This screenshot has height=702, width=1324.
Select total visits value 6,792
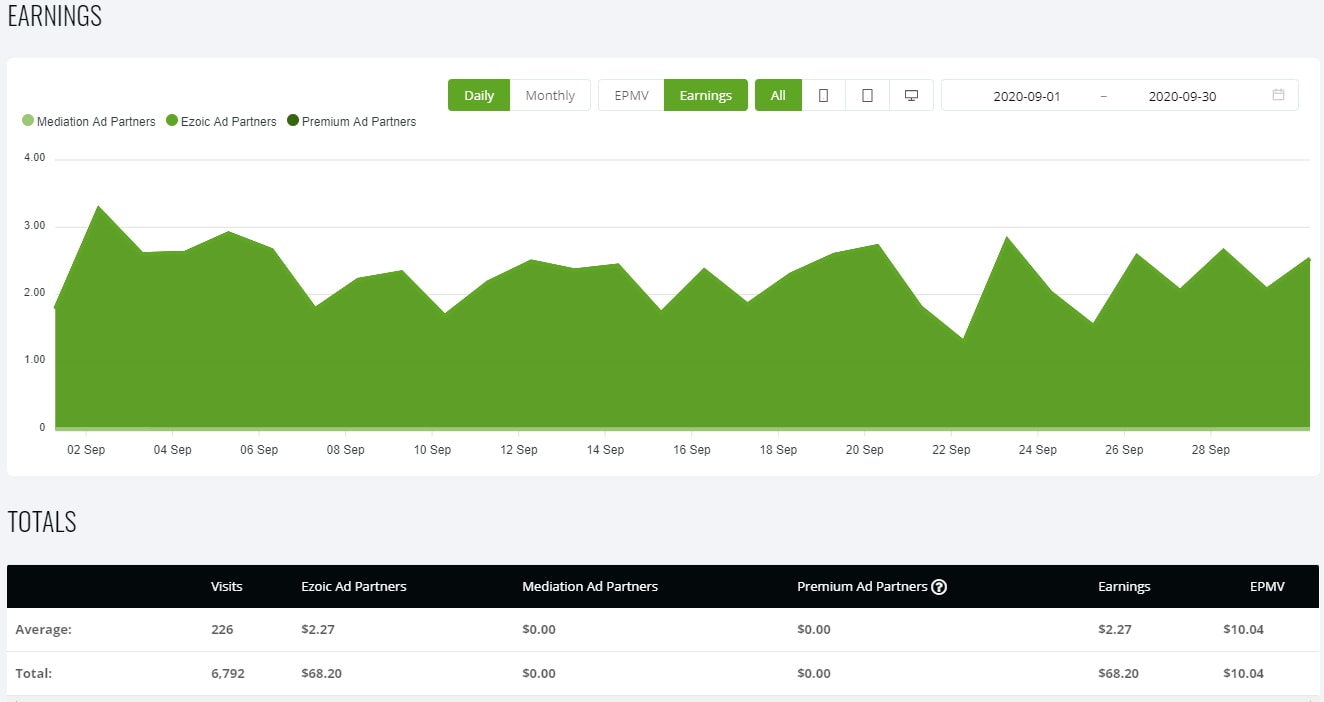click(228, 673)
